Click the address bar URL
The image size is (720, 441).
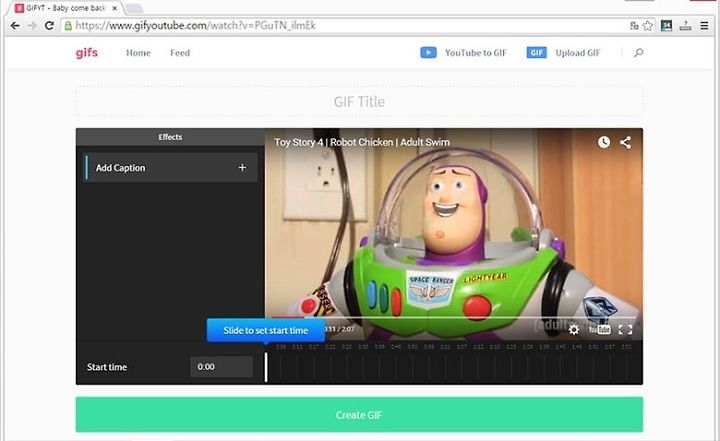(x=196, y=26)
